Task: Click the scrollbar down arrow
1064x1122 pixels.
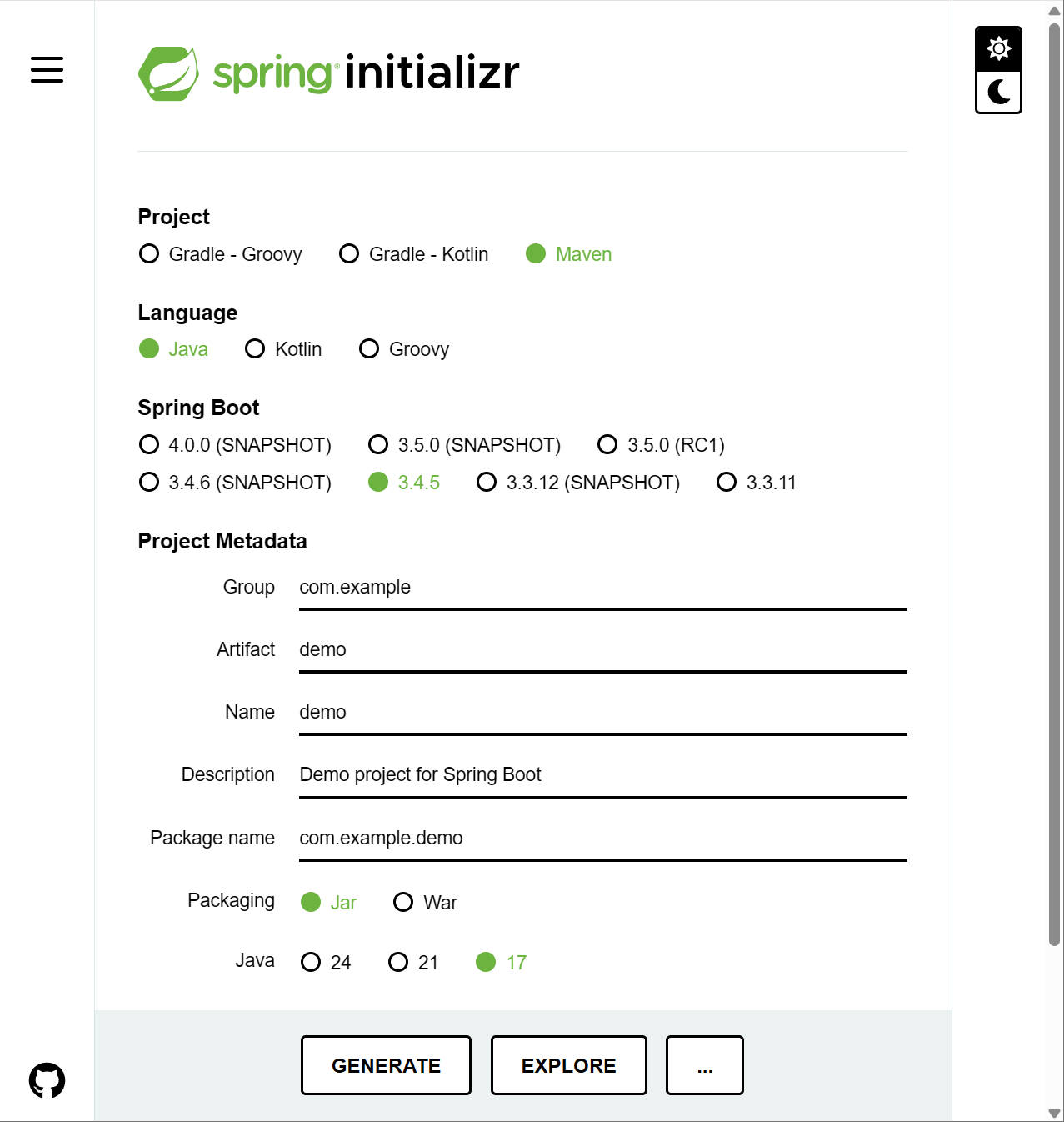Action: coord(1054,1113)
